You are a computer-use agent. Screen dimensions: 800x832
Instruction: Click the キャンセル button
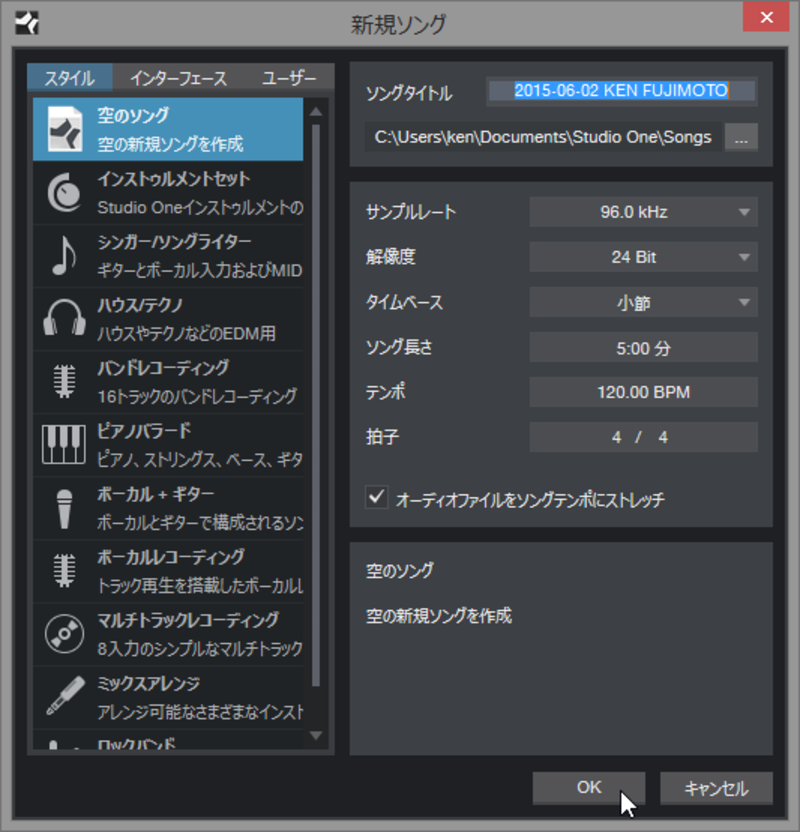coord(716,787)
